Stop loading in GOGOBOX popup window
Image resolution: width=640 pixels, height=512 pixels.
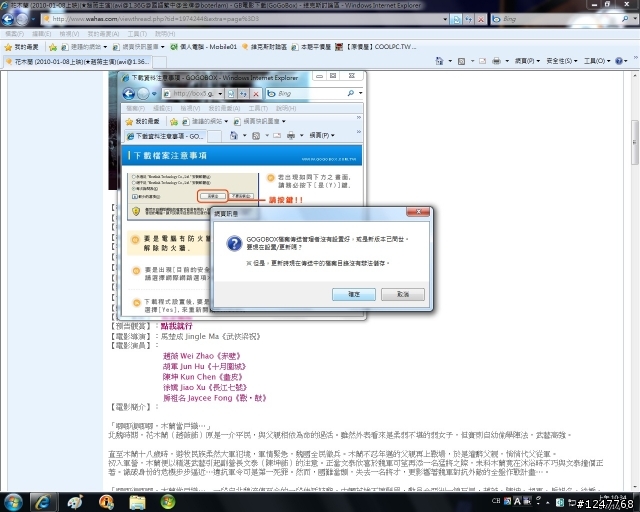point(256,94)
